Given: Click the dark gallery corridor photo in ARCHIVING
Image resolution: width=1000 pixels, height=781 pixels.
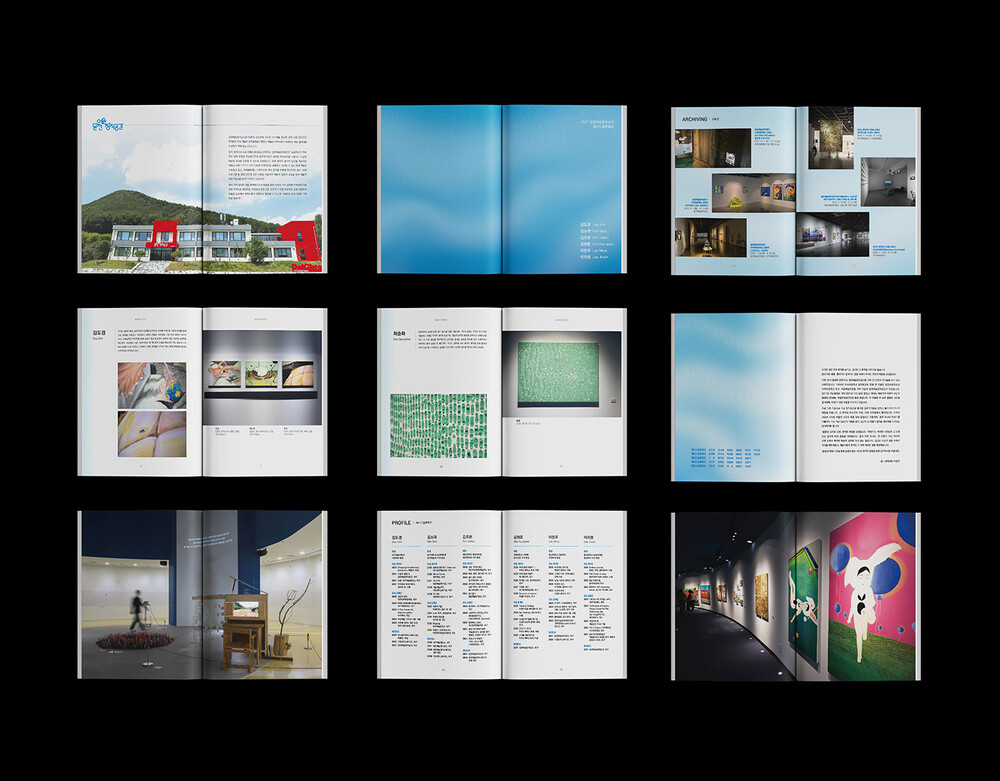Looking at the screenshot, I should pos(710,238).
